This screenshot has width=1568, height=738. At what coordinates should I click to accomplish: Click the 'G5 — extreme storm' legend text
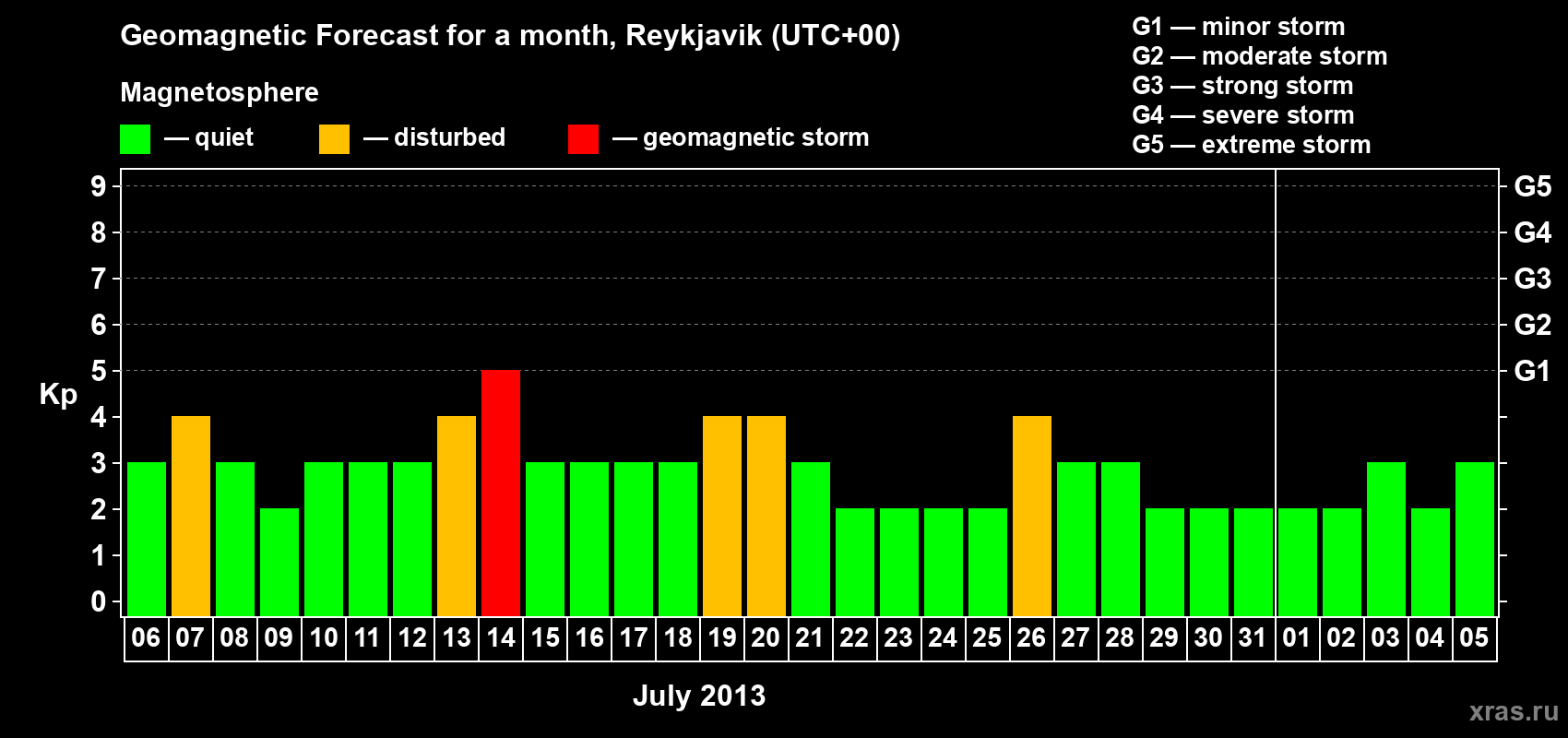1252,145
